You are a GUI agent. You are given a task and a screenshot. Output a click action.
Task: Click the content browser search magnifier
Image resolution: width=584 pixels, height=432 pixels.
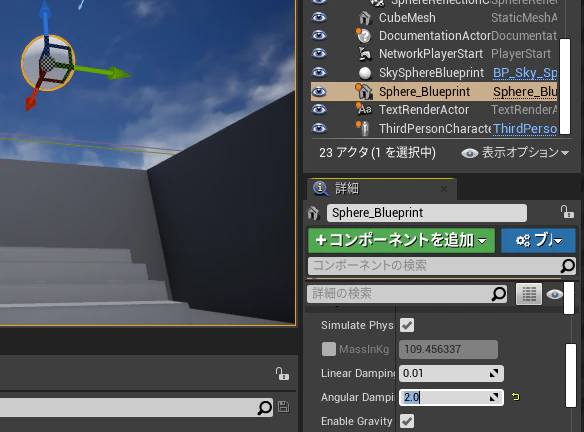point(265,408)
